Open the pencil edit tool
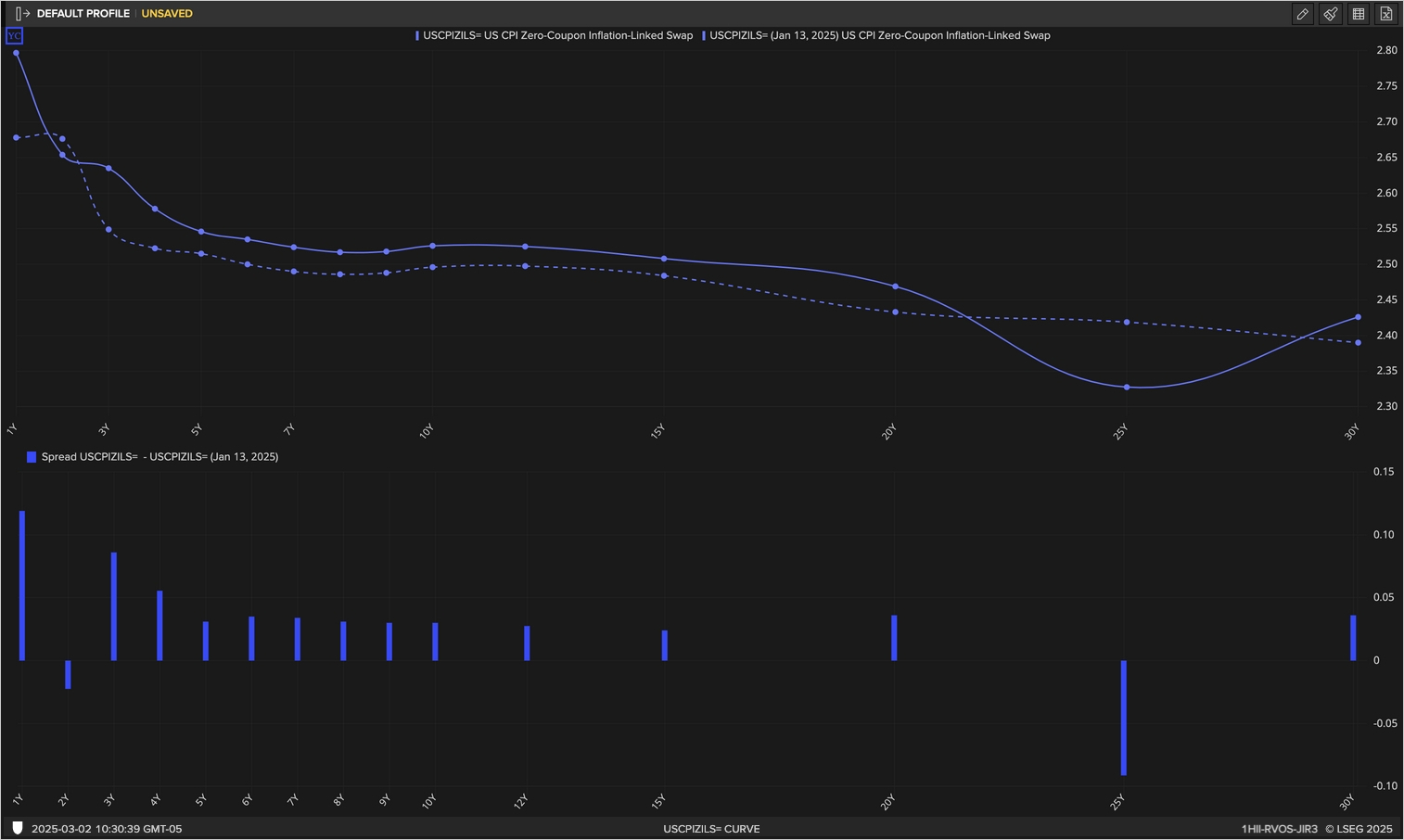The image size is (1404, 840). pyautogui.click(x=1303, y=14)
